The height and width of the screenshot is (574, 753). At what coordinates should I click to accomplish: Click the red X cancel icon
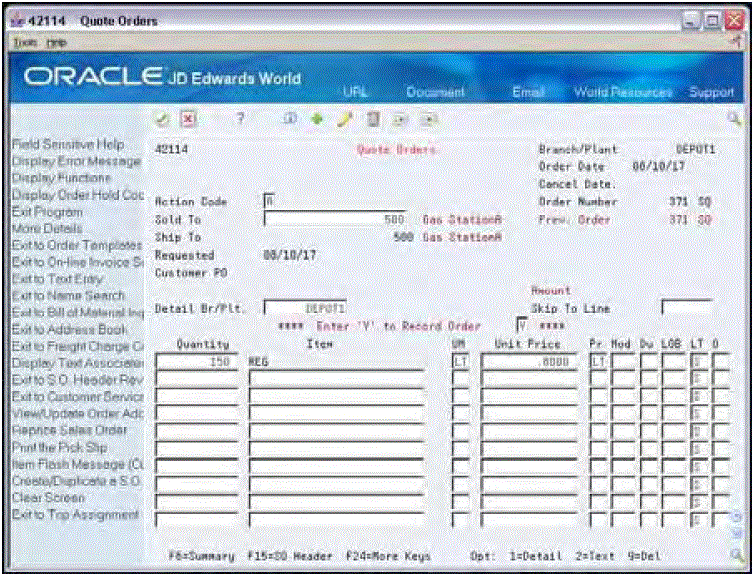point(186,120)
